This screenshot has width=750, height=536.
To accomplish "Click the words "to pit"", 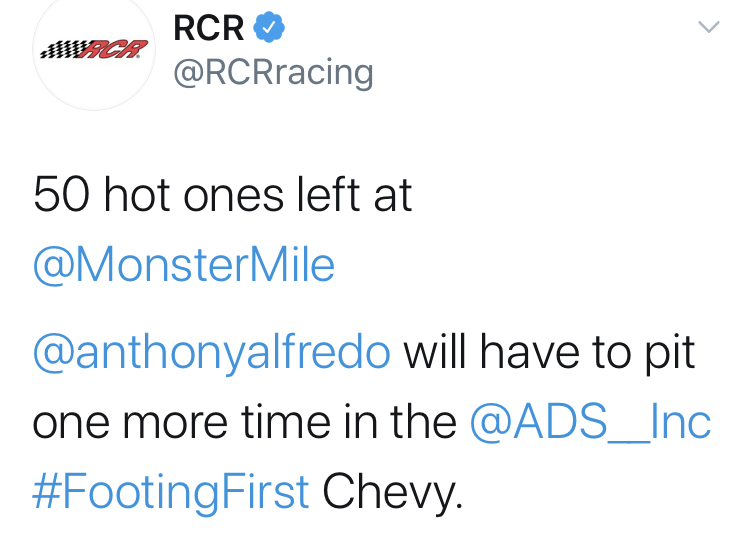I will click(x=642, y=354).
